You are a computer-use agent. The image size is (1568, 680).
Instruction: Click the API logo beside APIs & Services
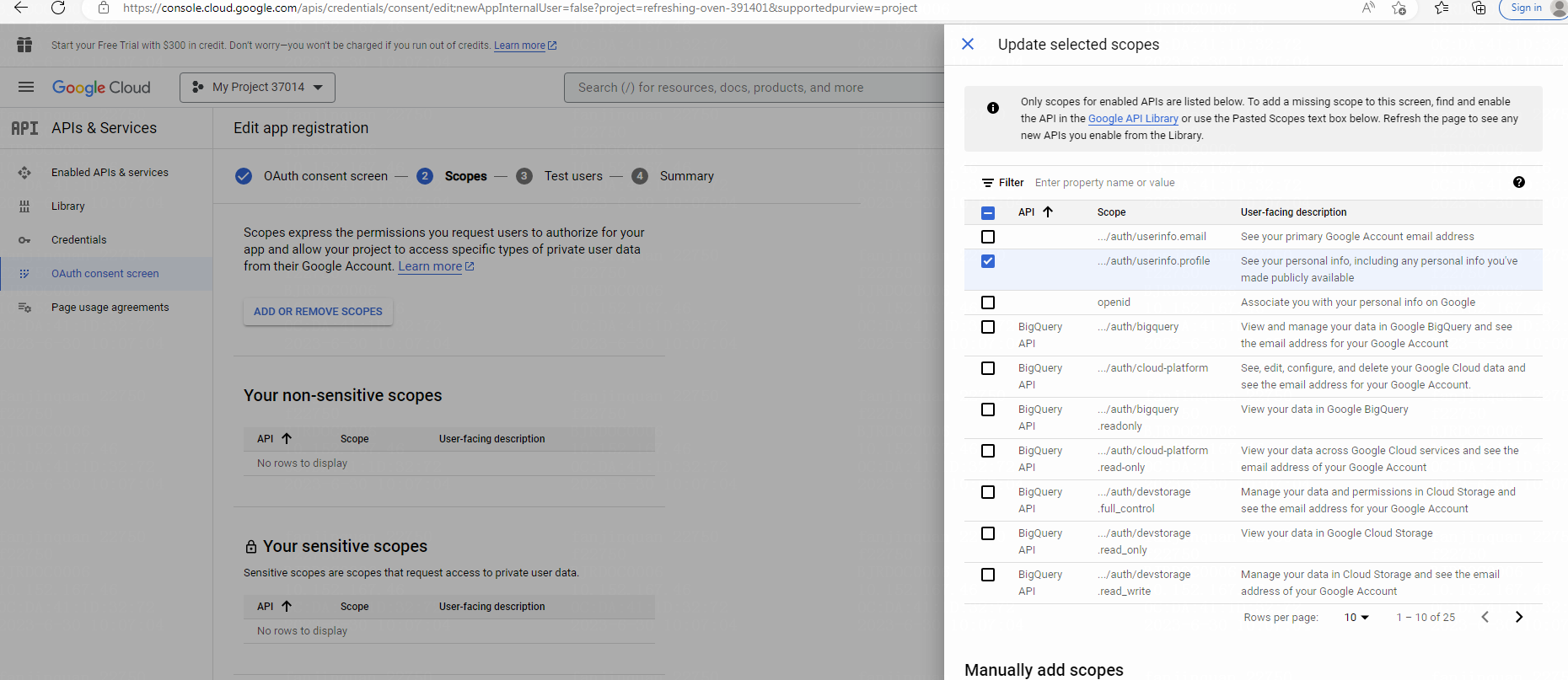[x=24, y=128]
